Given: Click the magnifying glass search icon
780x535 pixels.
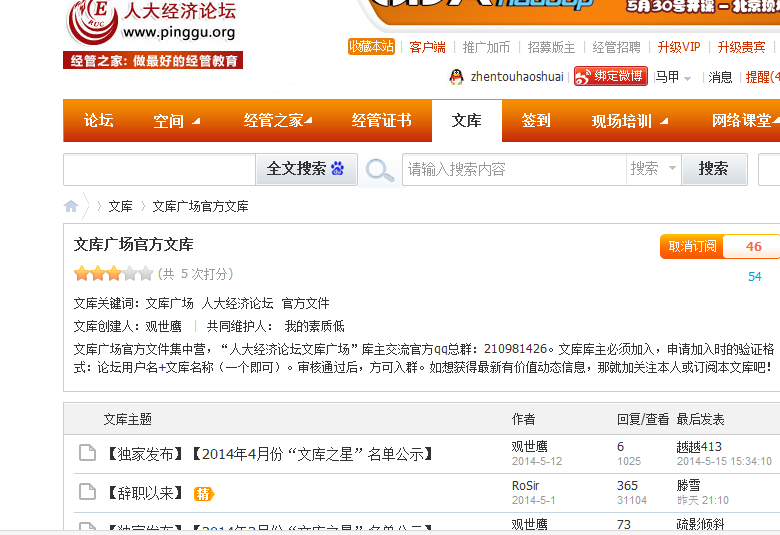Looking at the screenshot, I should (x=380, y=170).
